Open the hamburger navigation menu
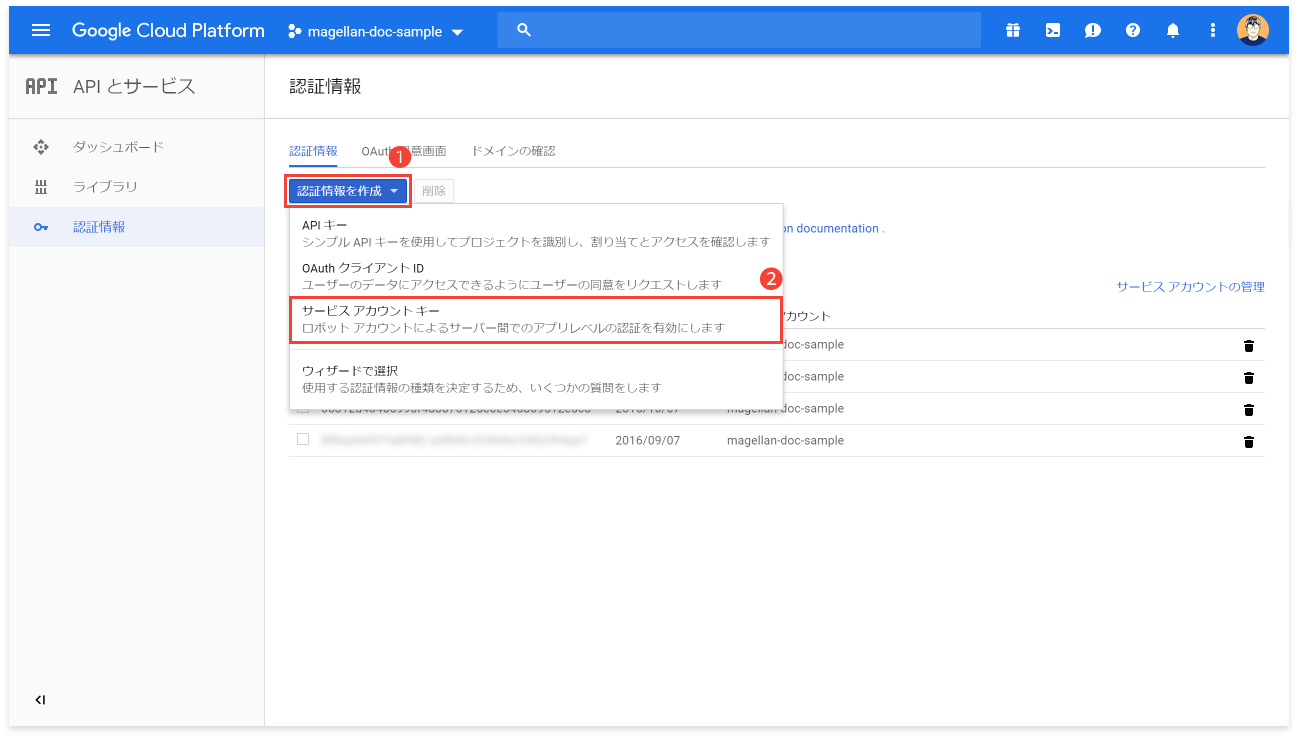1298x738 pixels. click(41, 30)
